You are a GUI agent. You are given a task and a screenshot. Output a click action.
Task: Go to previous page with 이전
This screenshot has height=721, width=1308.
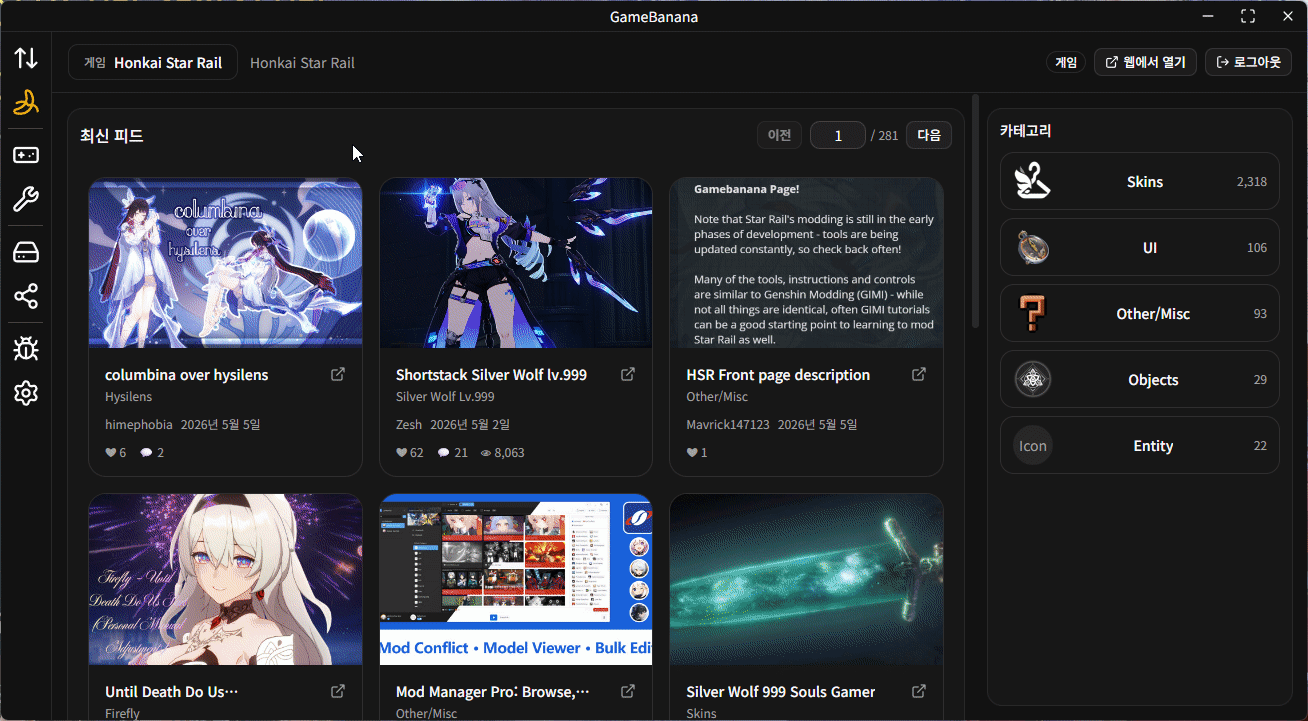(779, 135)
